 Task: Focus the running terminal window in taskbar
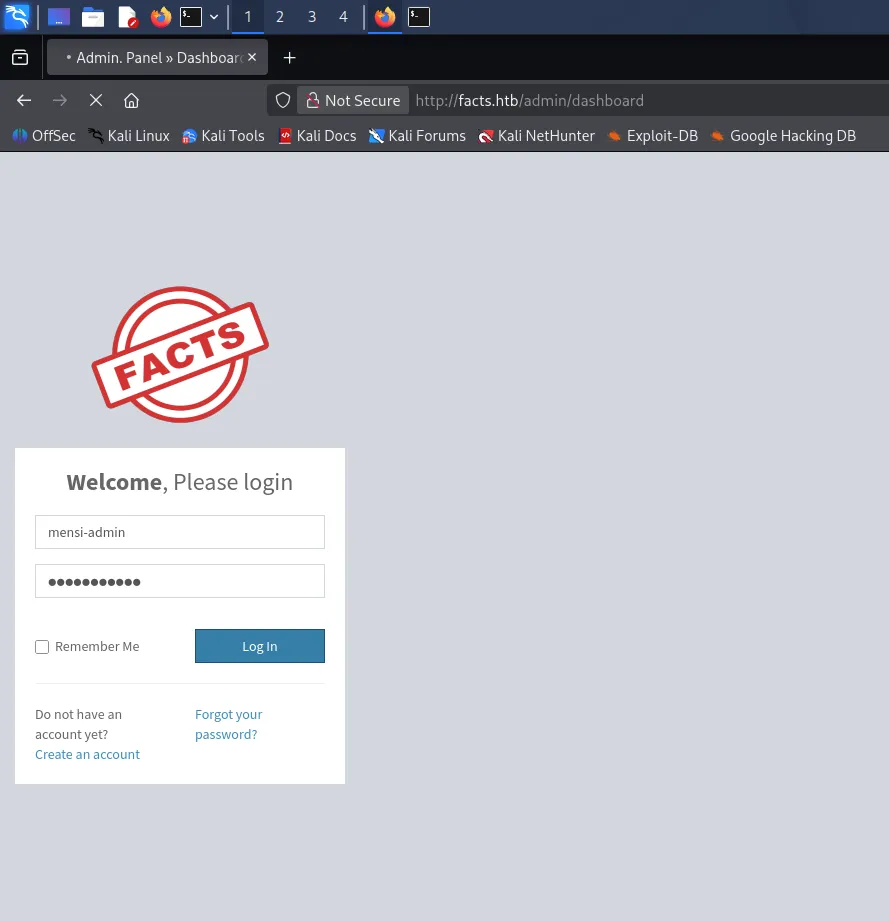click(x=419, y=17)
